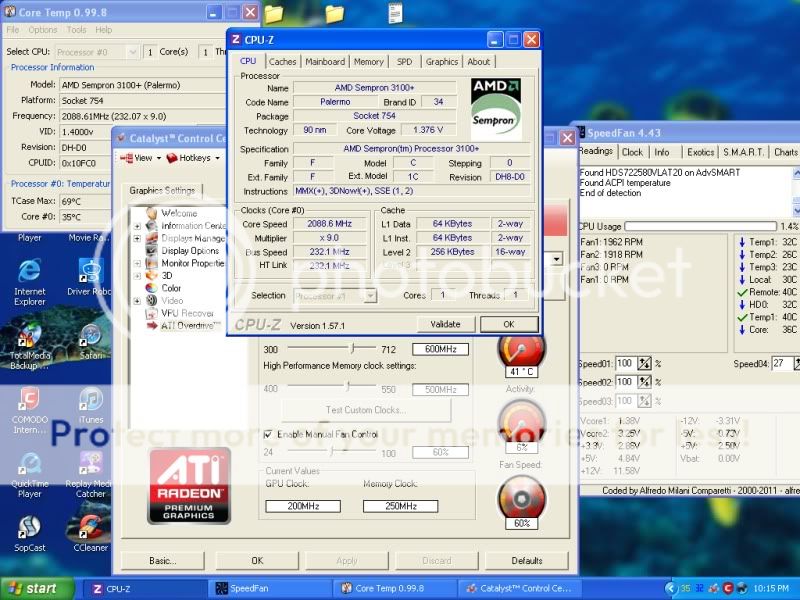800x600 pixels.
Task: Click the Speed01 percentage input field
Action: 625,363
